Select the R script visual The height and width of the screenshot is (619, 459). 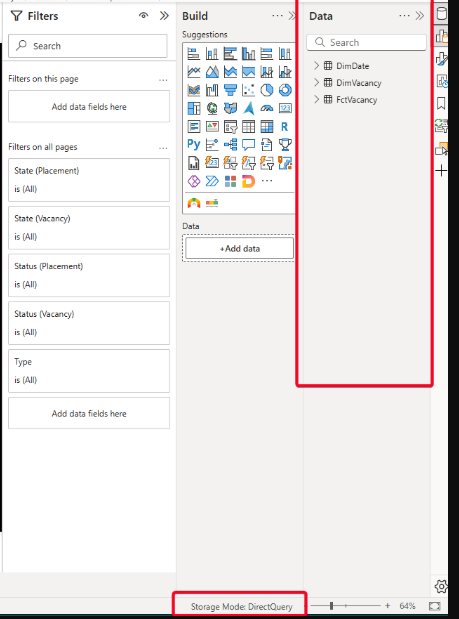click(285, 127)
